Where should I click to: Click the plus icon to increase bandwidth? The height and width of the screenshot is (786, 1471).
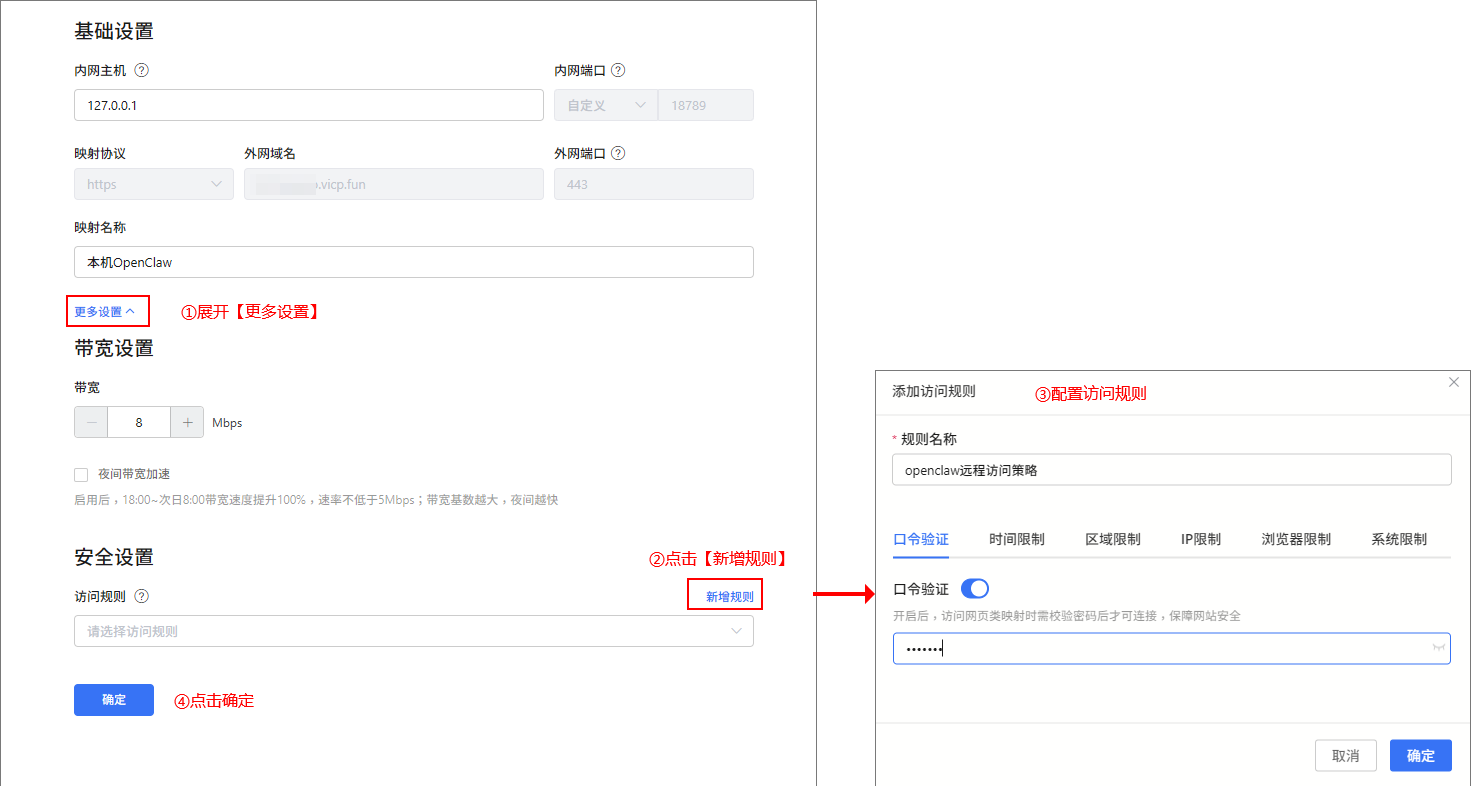(x=187, y=422)
